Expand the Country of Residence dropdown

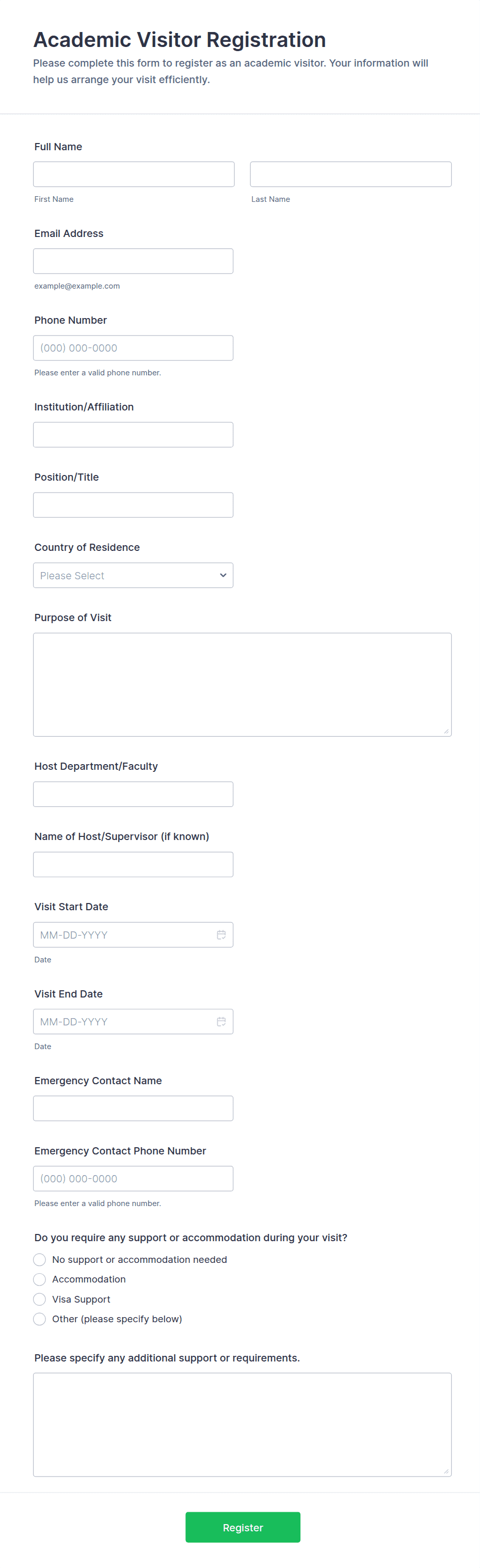(x=133, y=575)
